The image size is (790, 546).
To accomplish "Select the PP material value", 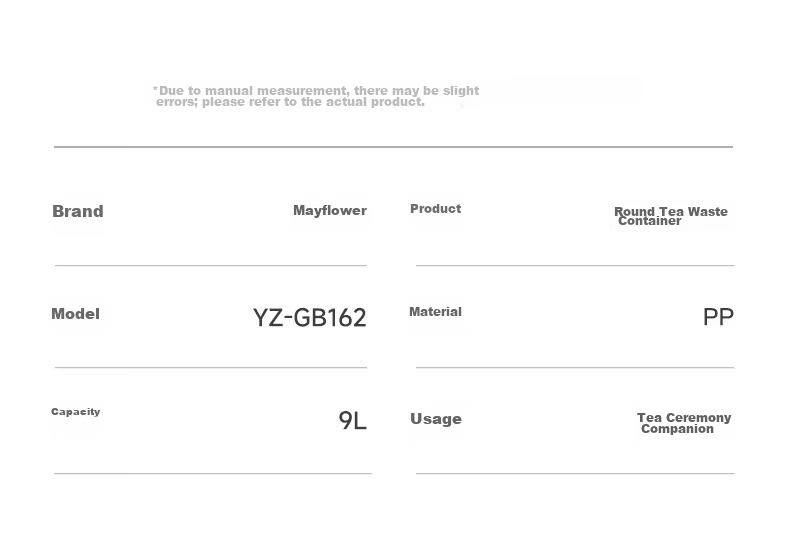I will 718,317.
